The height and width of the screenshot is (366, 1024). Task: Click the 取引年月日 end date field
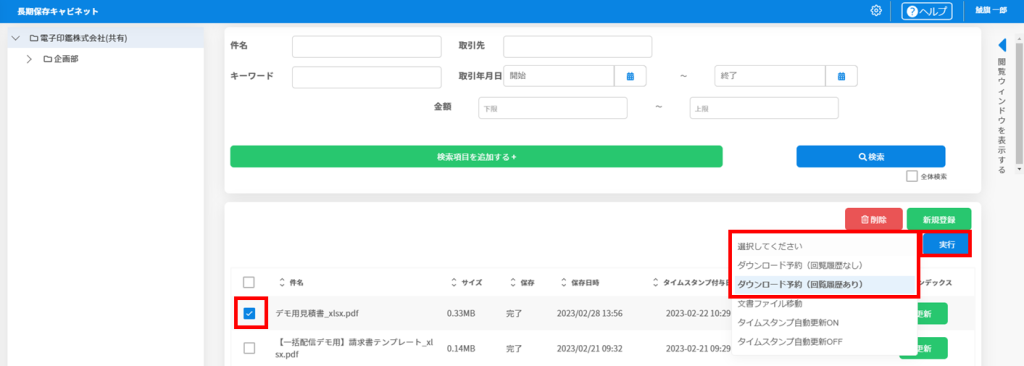pyautogui.click(x=769, y=76)
